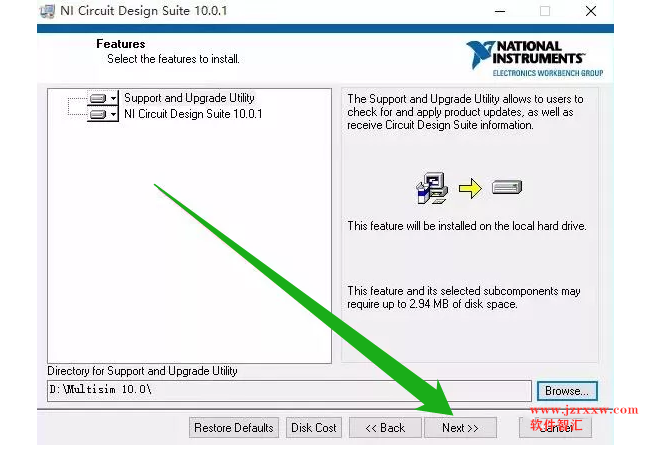Screen dimensions: 672x456
Task: Open Support and Upgrade Utility feature dropdown
Action: coord(103,98)
